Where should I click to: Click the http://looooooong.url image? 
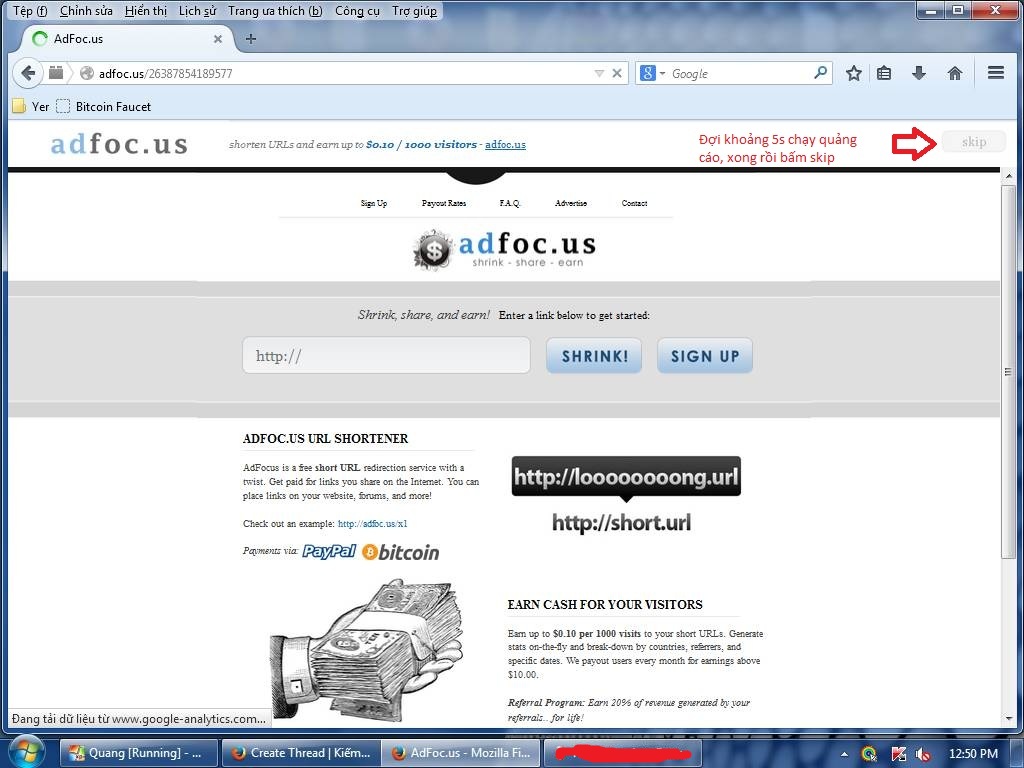[x=626, y=478]
